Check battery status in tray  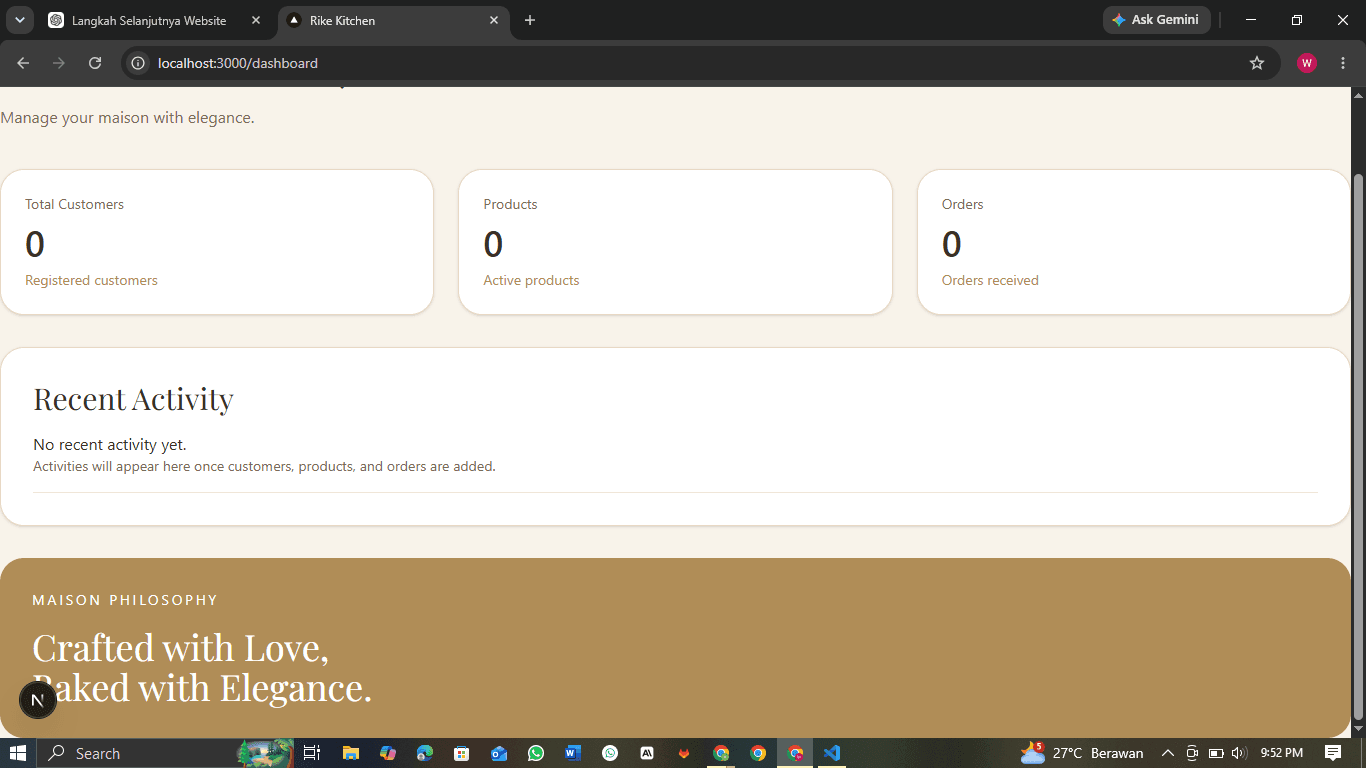pyautogui.click(x=1216, y=753)
